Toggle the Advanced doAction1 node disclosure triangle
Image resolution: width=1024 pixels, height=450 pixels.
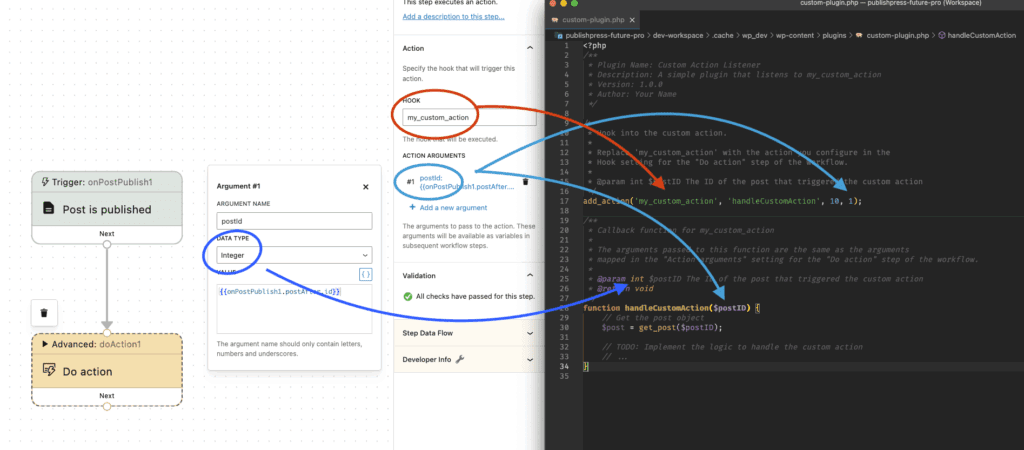tap(46, 344)
